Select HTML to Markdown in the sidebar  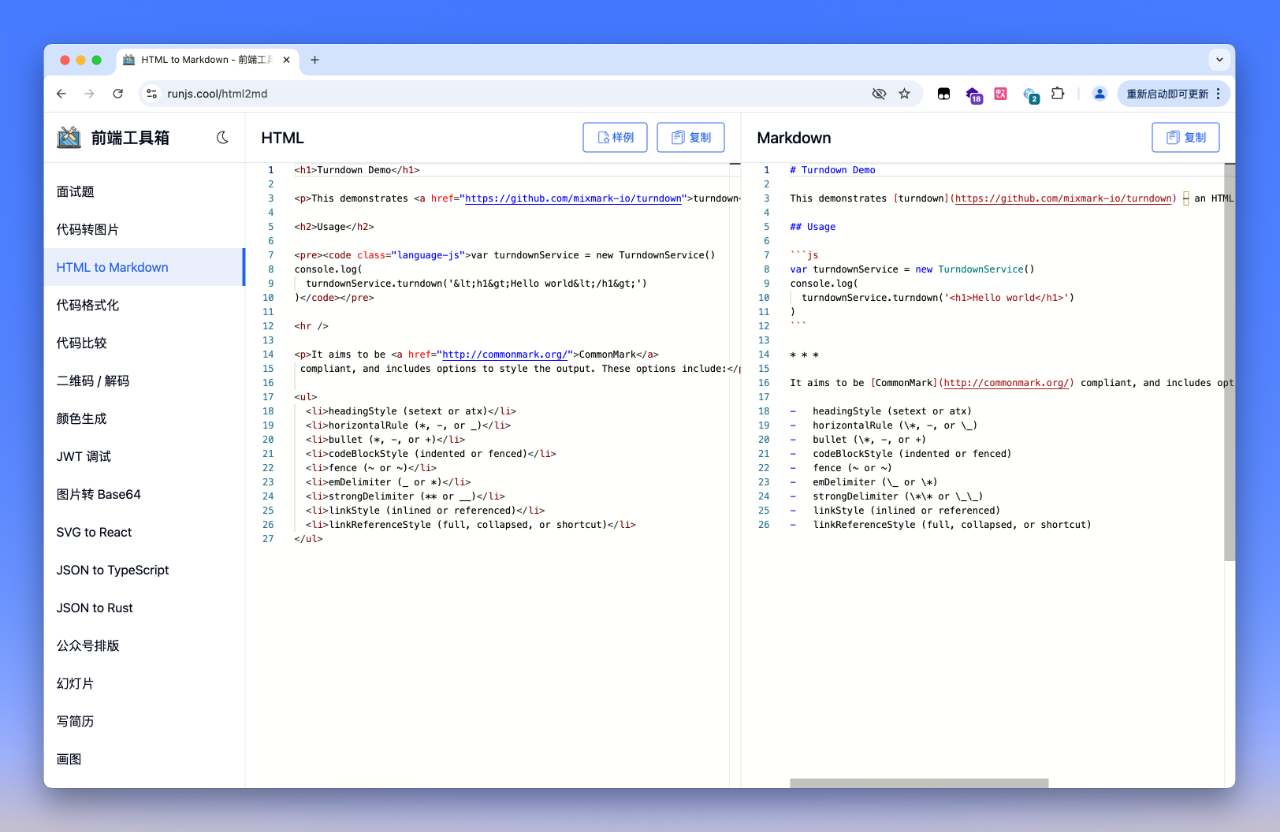pyautogui.click(x=144, y=267)
